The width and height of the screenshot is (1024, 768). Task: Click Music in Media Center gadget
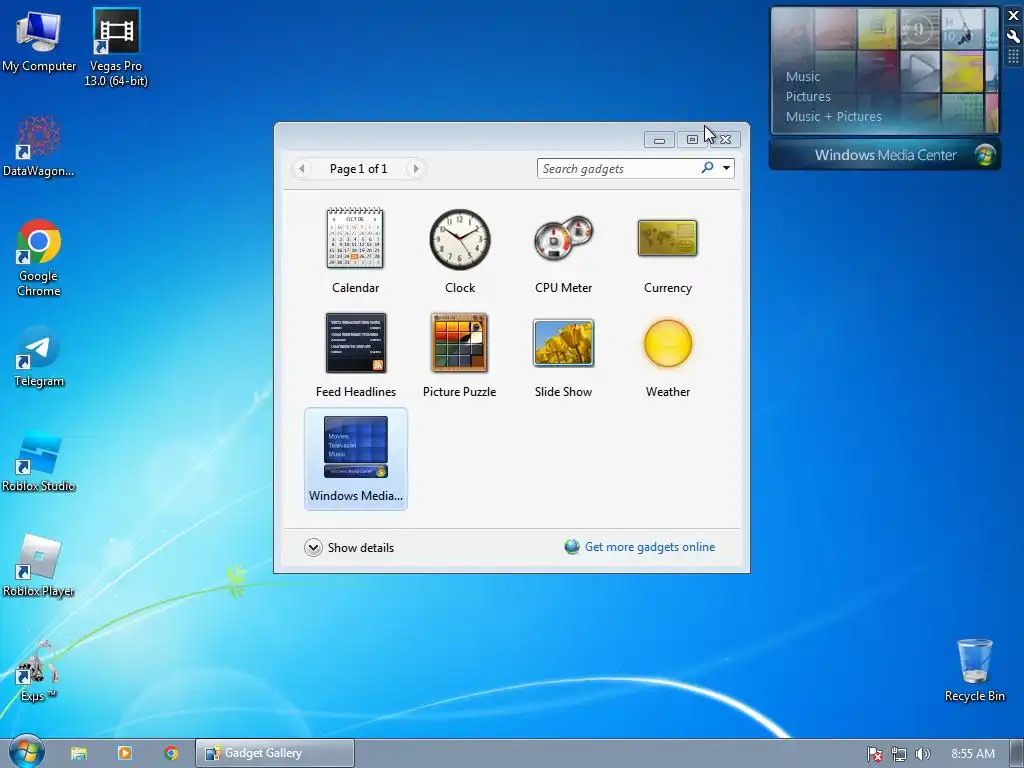point(803,76)
